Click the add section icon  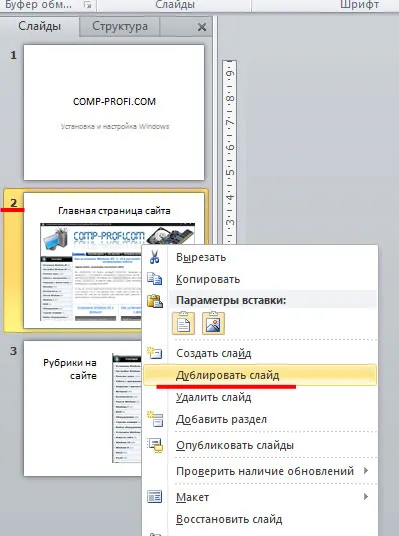[x=155, y=419]
